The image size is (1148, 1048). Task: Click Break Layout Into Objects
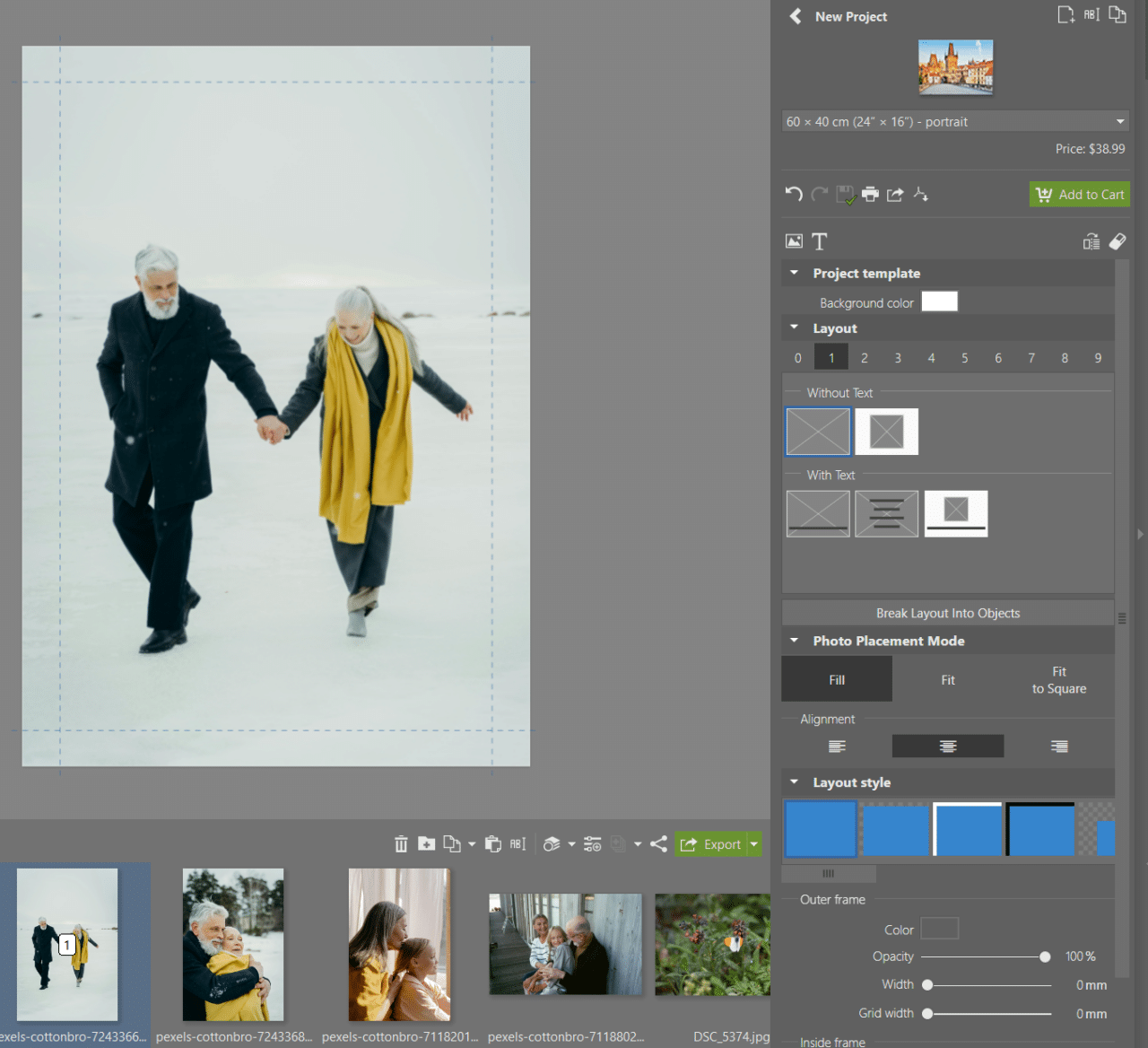pyautogui.click(x=948, y=613)
